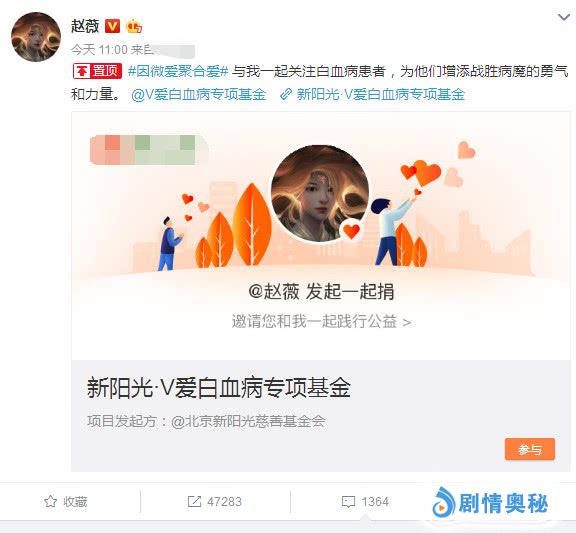Image resolution: width=576 pixels, height=533 pixels.
Task: Click the orange 参与 button
Action: [530, 449]
